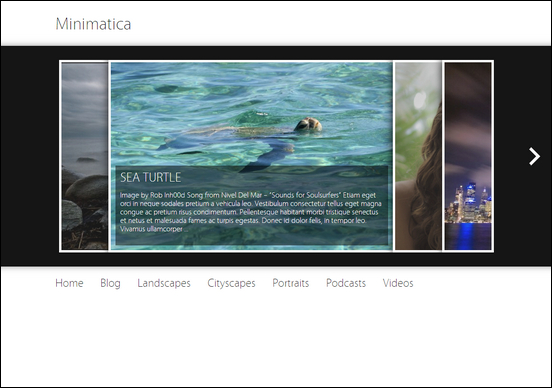Screen dimensions: 552x388
Task: Click the blank header area right of Minimatica
Action: [x=338, y=24]
